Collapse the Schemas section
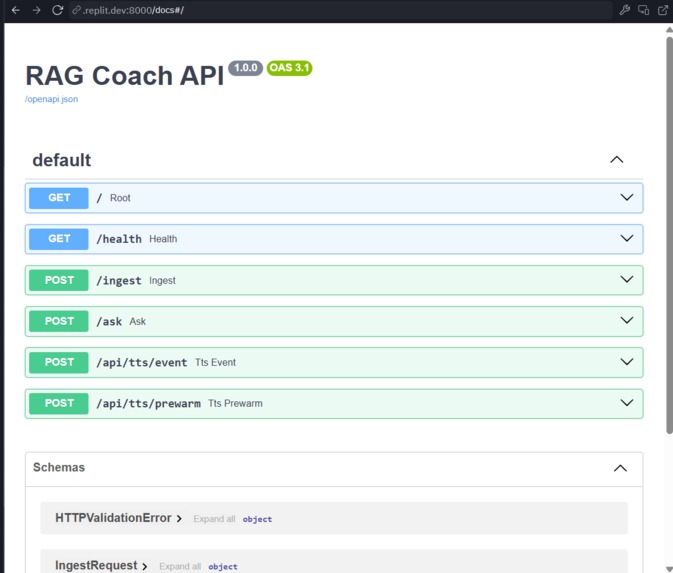 pyautogui.click(x=620, y=468)
